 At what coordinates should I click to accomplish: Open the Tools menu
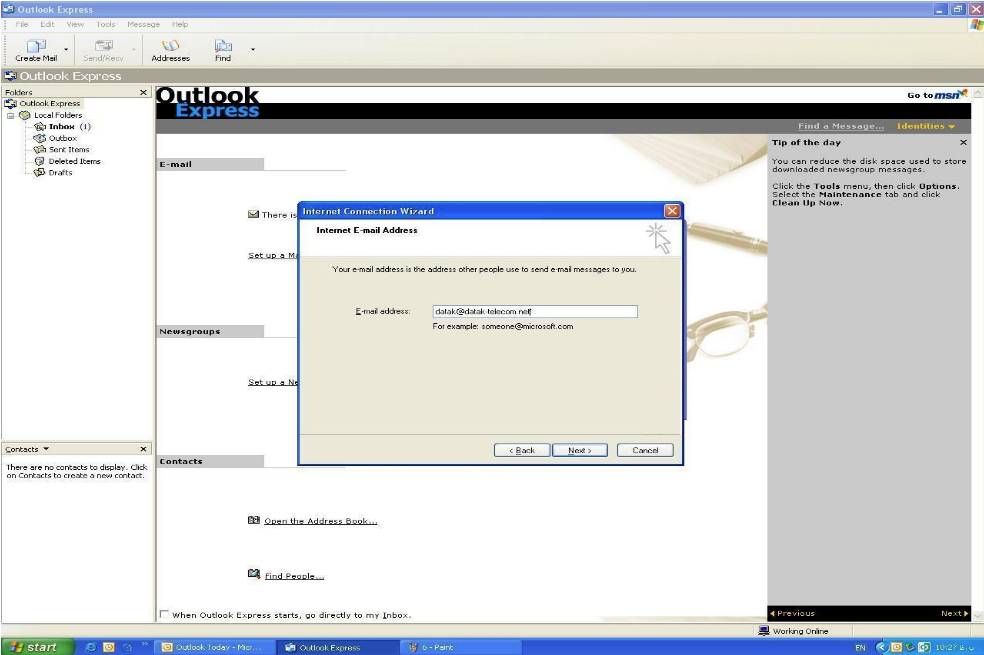tap(105, 24)
